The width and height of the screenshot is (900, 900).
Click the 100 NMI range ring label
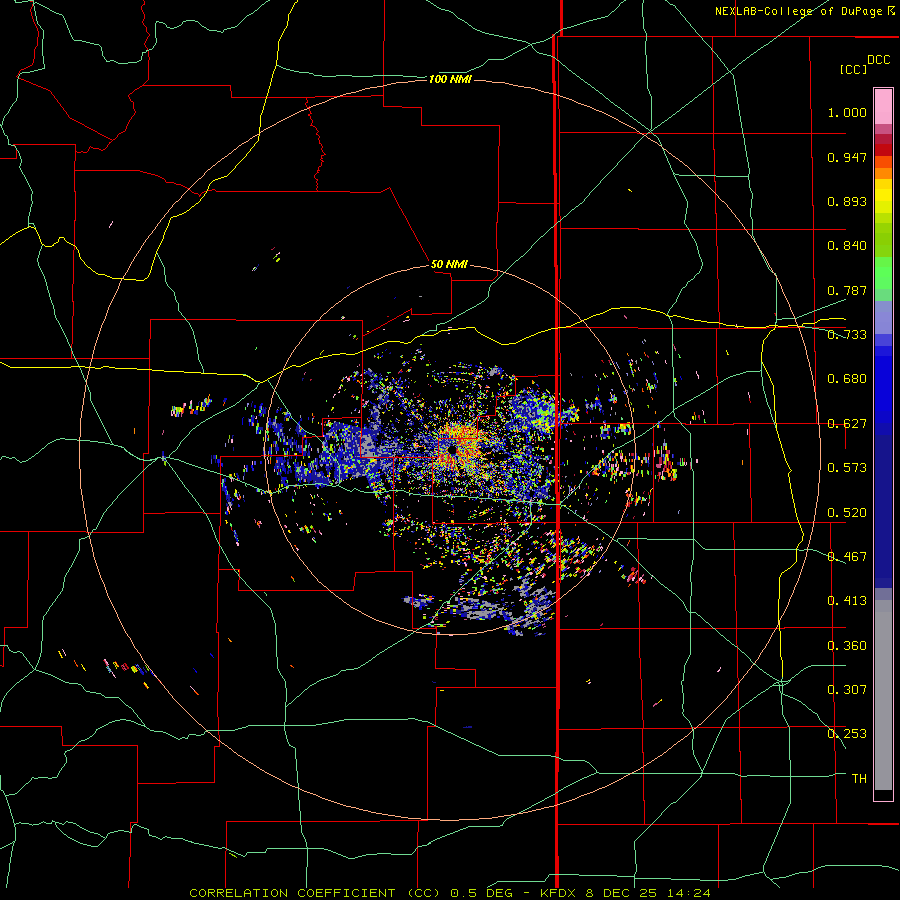(450, 79)
